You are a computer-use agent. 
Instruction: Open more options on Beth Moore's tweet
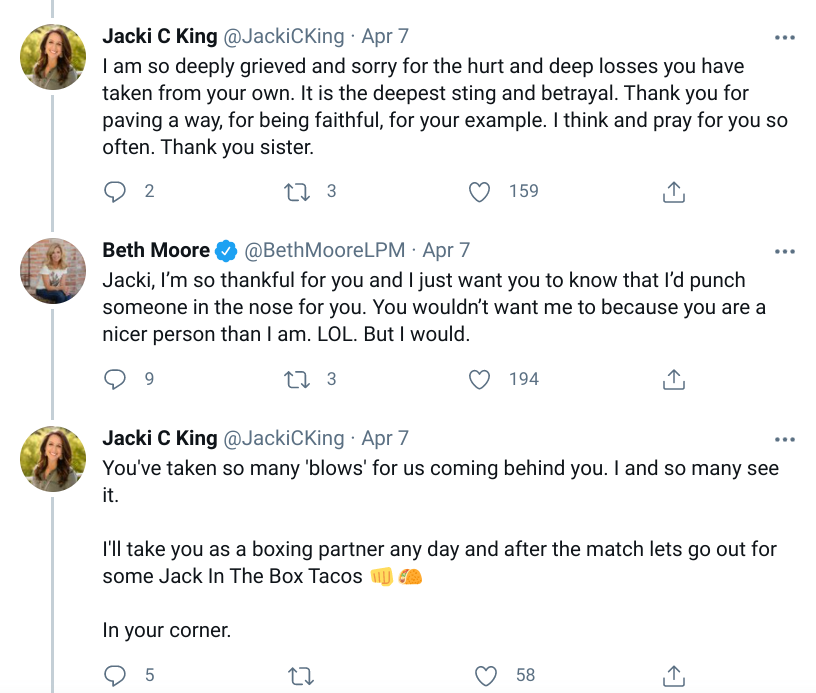(x=785, y=250)
